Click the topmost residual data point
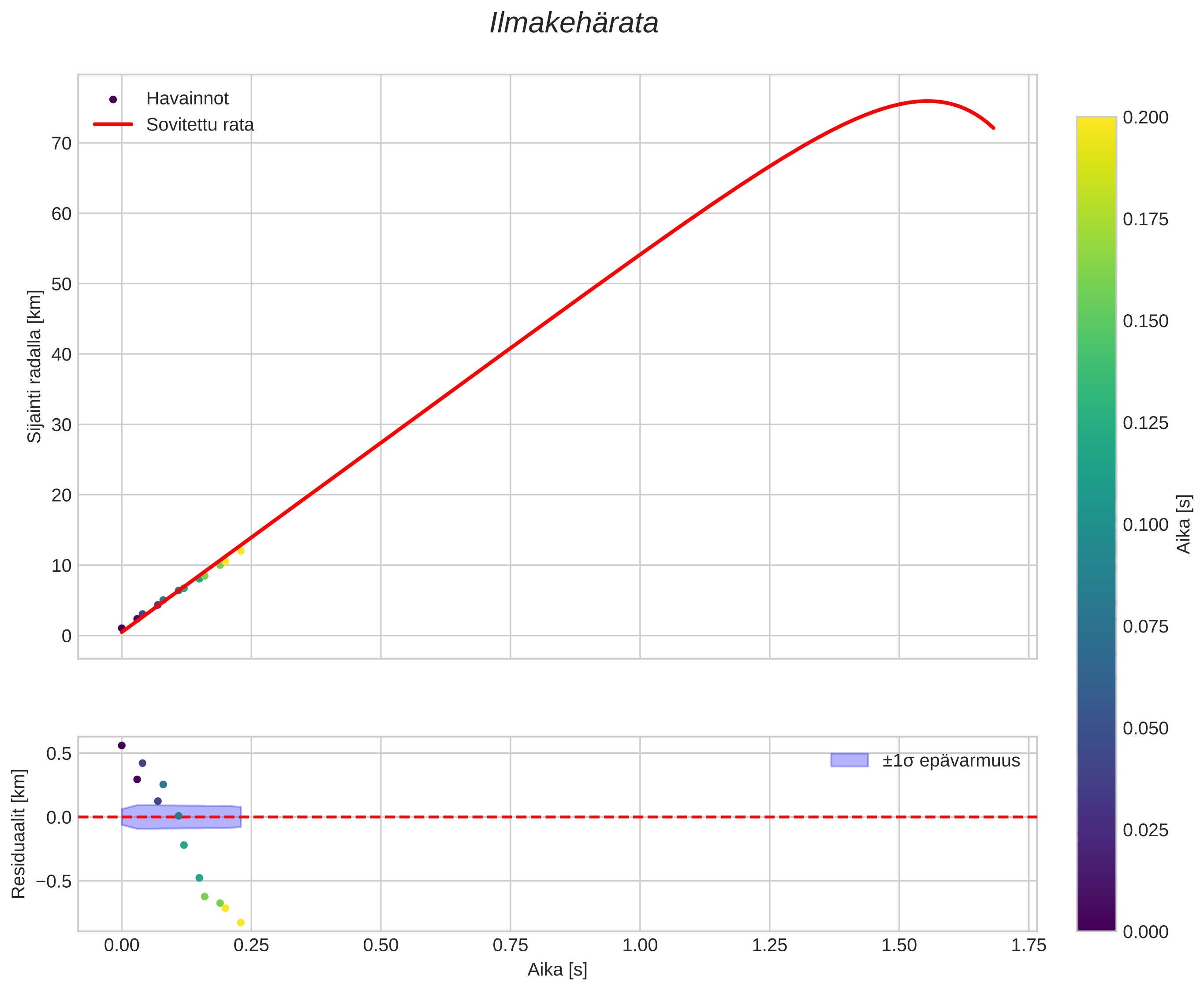Screen dimensions: 1204x990 click(x=122, y=745)
